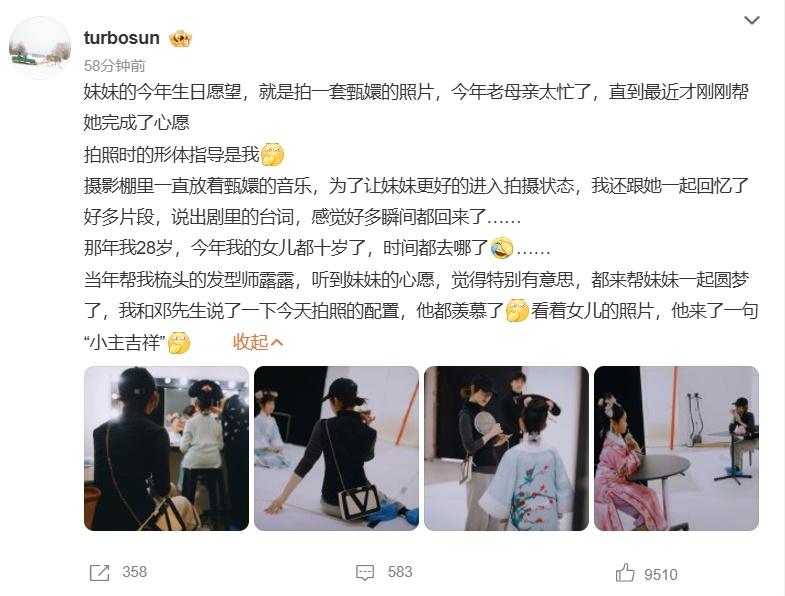Viewport: 785px width, 596px height.
Task: Click the crying-laughing emoji after 时间都去哪了
Action: coord(502,248)
